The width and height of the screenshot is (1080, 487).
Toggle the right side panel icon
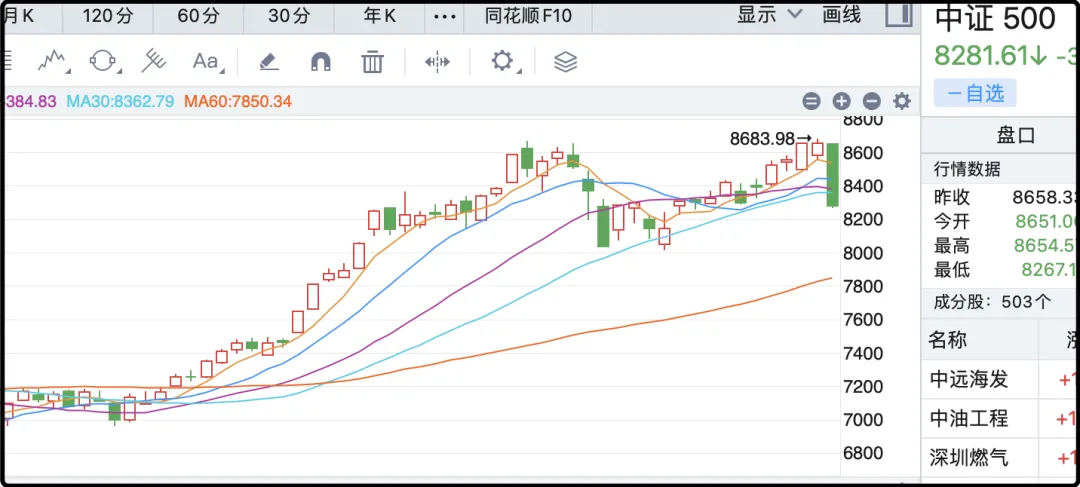pos(900,14)
